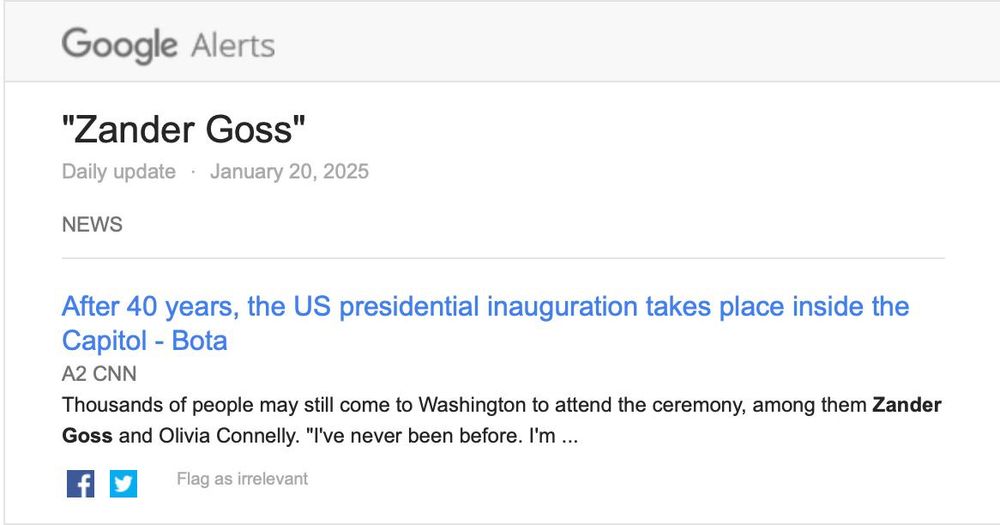The height and width of the screenshot is (525, 1000).
Task: Share the article on Facebook
Action: [x=80, y=484]
